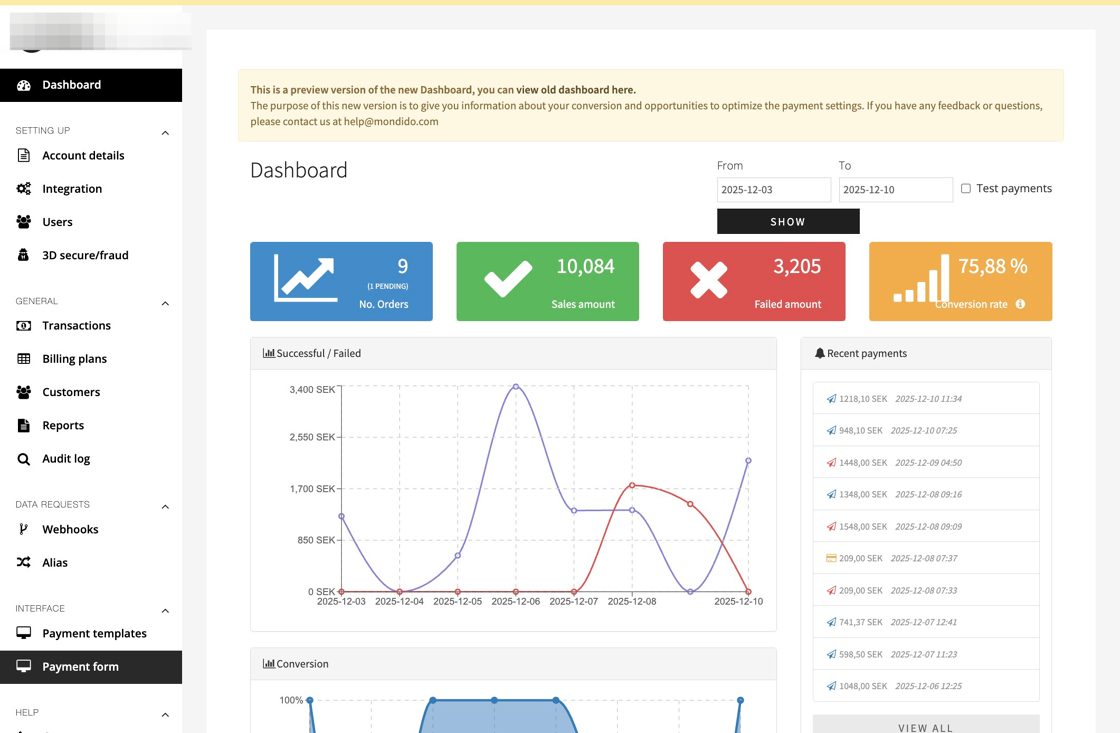This screenshot has height=733, width=1120.
Task: Open Account details in sidebar
Action: pos(91,155)
